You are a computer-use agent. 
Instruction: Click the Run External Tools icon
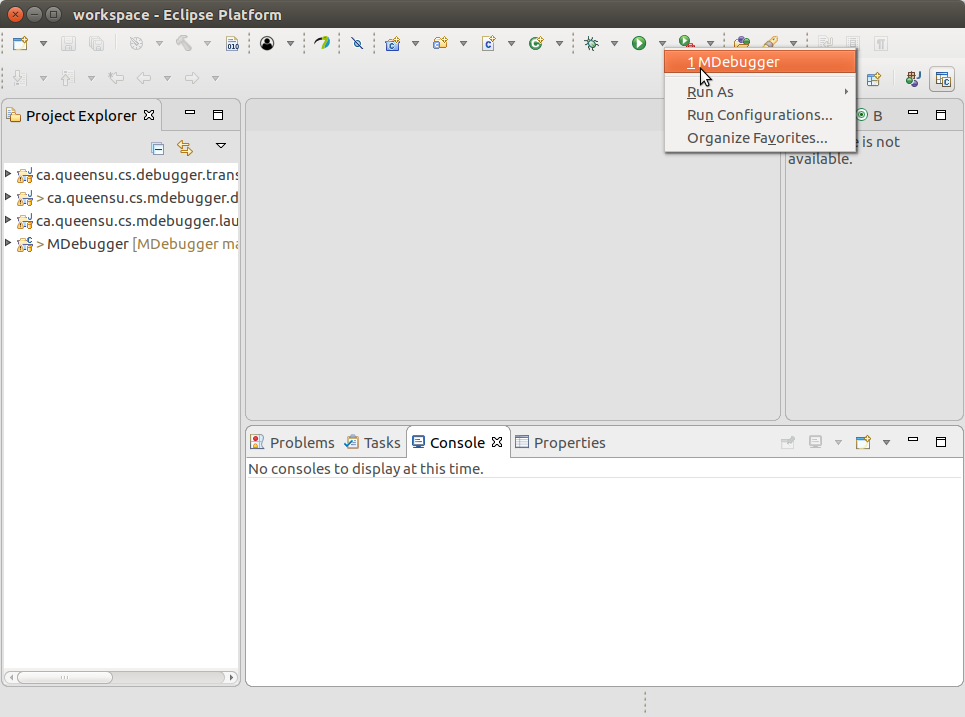click(686, 42)
